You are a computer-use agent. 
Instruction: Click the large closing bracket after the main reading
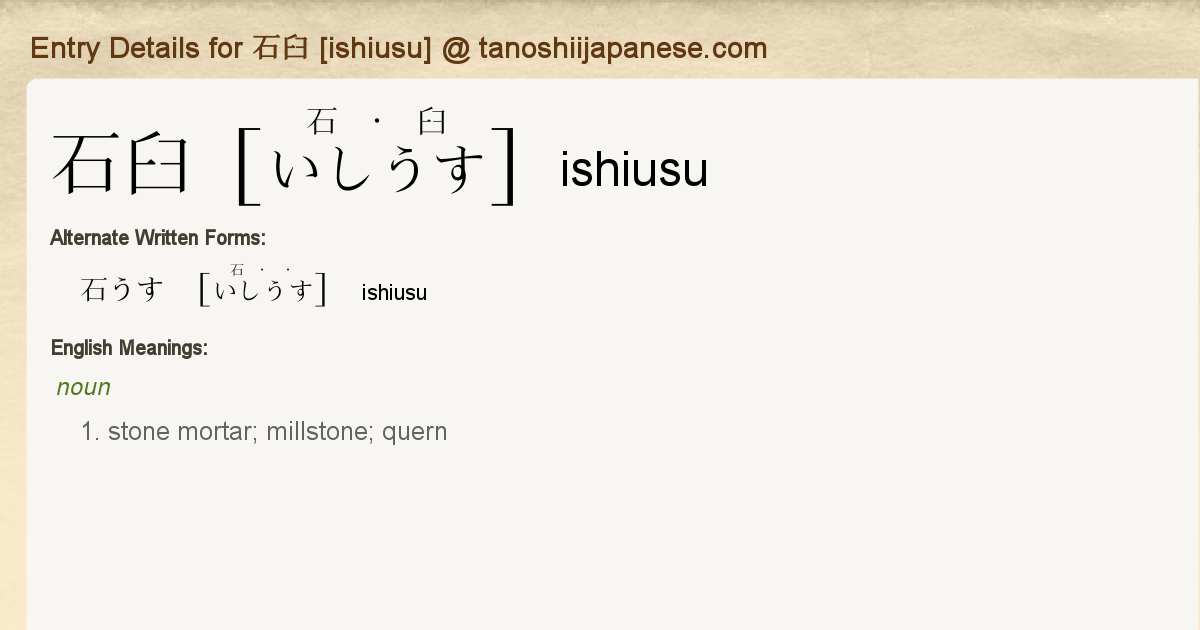pos(508,166)
